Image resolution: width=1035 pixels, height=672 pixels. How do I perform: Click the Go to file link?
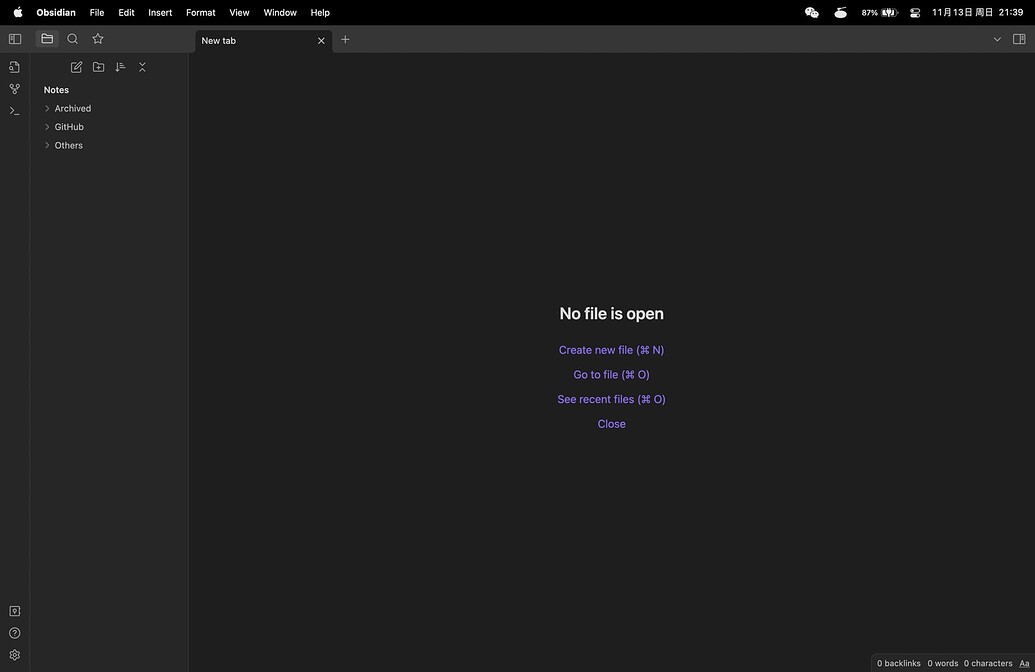tap(611, 373)
